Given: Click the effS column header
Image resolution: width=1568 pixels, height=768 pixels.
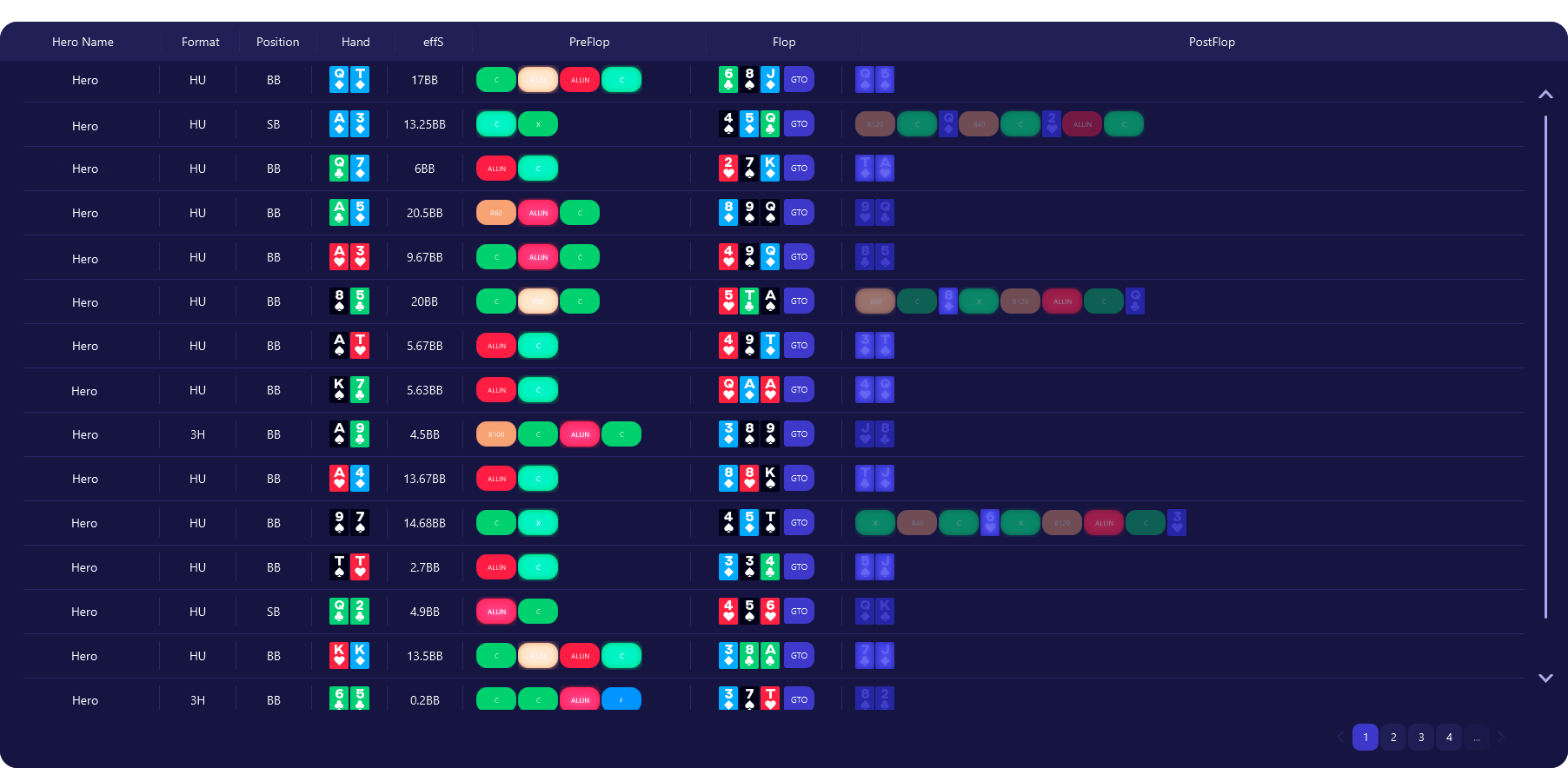Looking at the screenshot, I should click(x=433, y=42).
